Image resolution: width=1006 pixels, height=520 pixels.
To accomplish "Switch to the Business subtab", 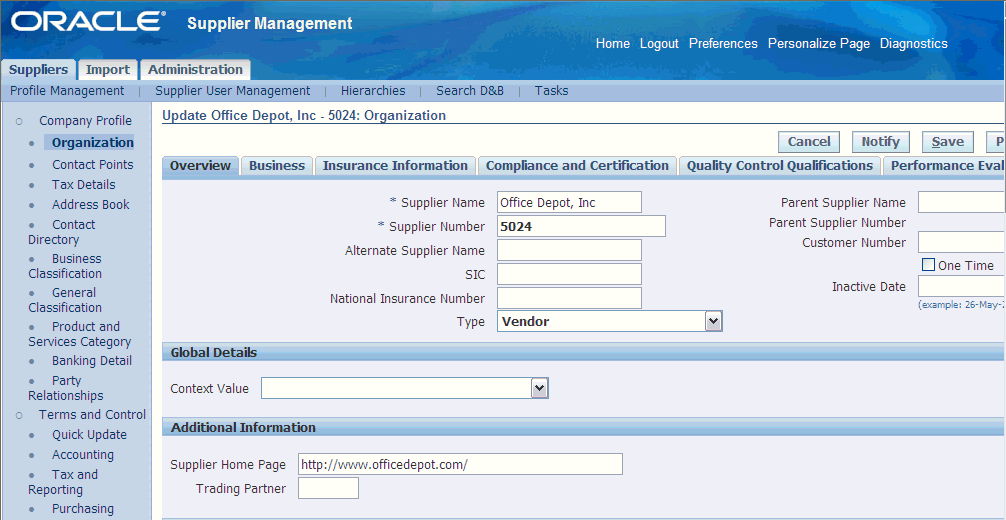I will [277, 166].
